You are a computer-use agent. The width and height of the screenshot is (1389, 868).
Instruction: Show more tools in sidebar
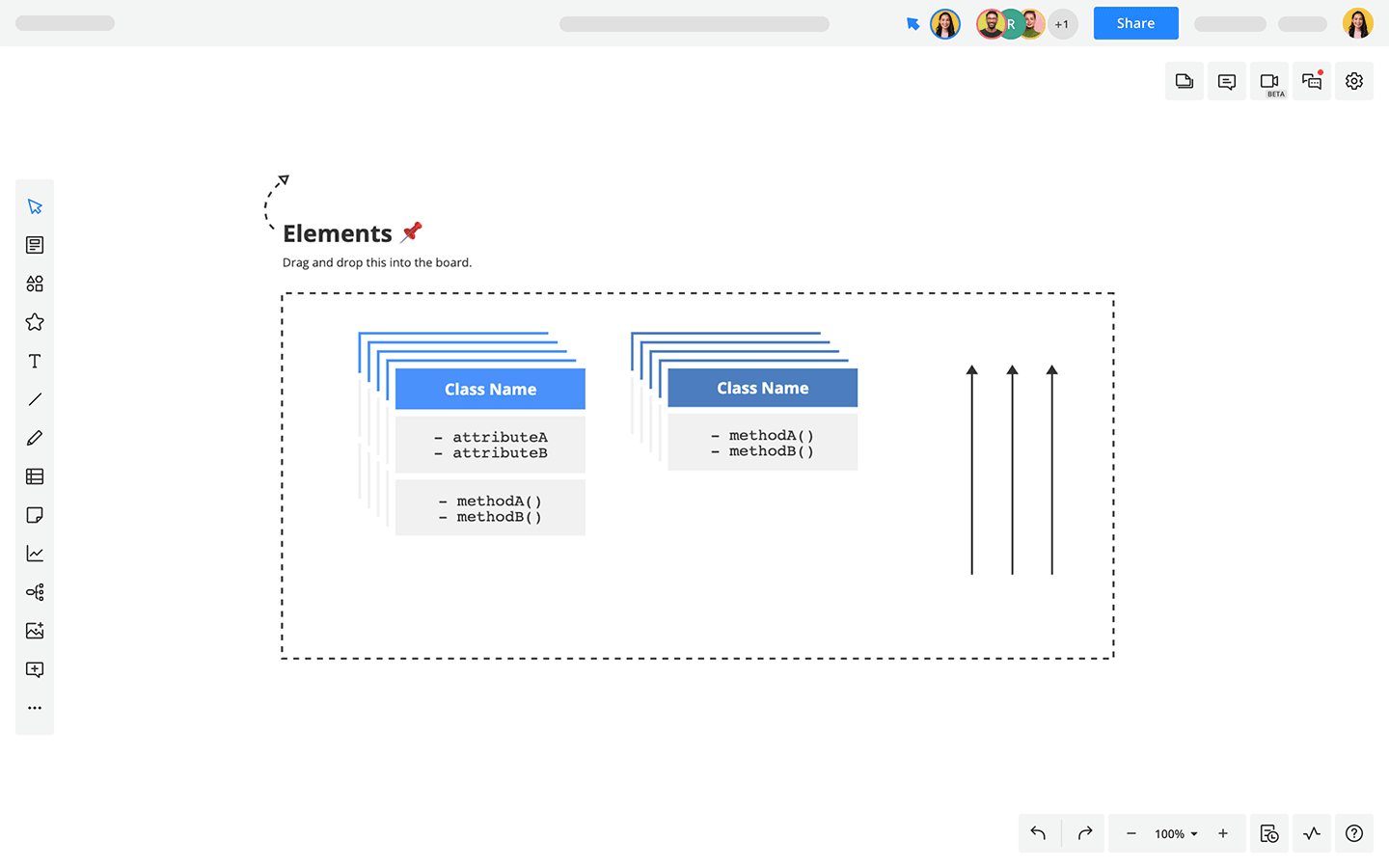(x=35, y=708)
